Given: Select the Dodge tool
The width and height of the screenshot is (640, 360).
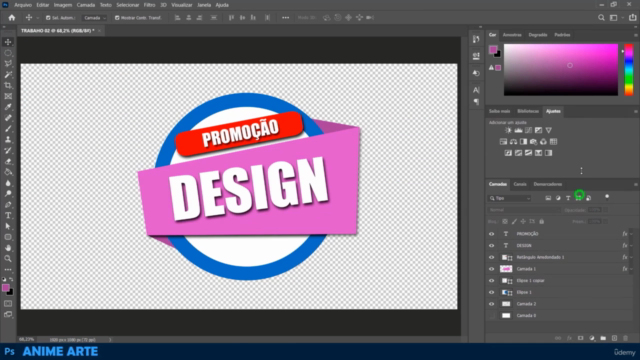Looking at the screenshot, I should point(8,194).
